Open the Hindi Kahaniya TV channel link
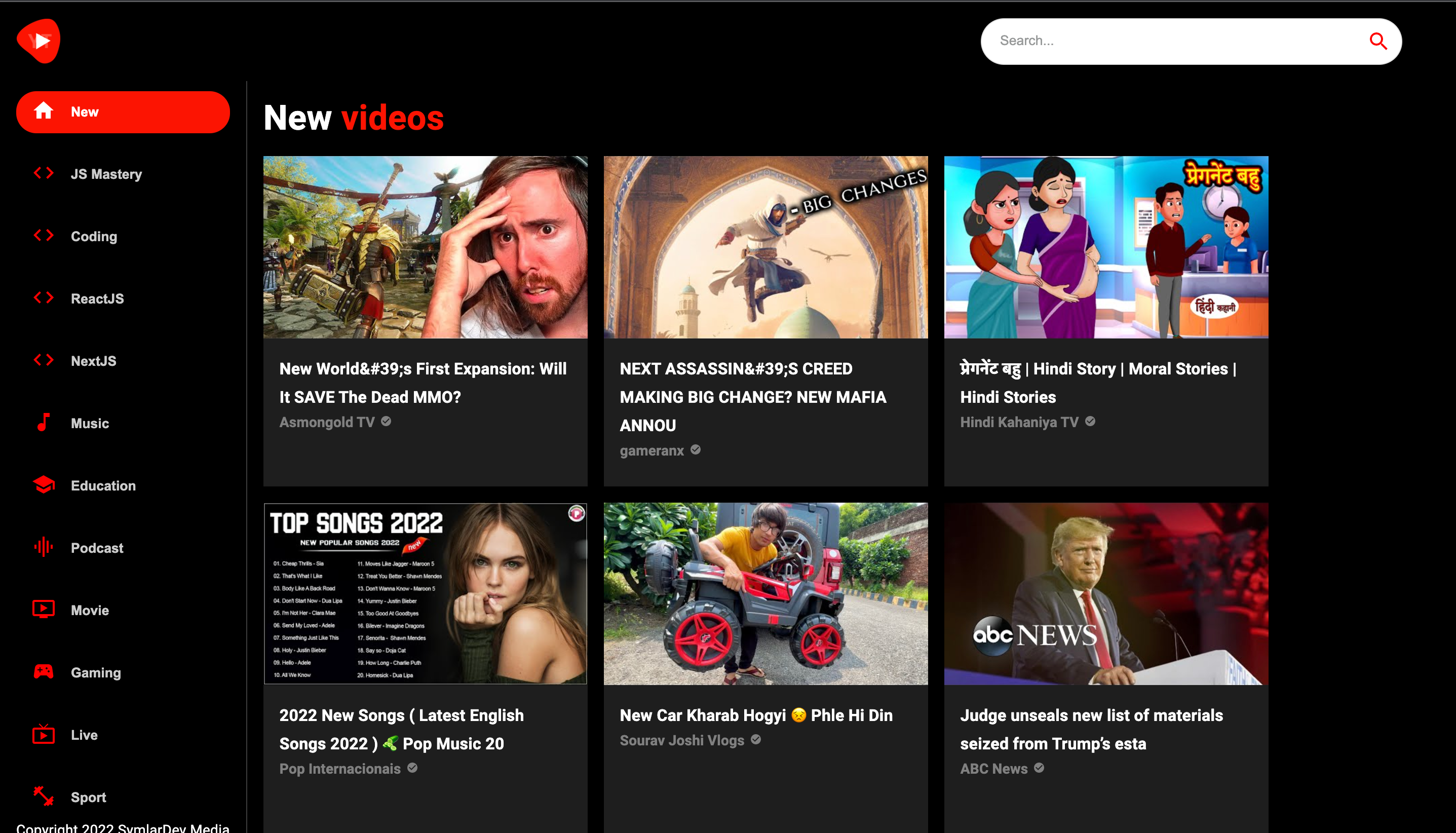Screen dimensions: 1456x833 pyautogui.click(x=1019, y=422)
